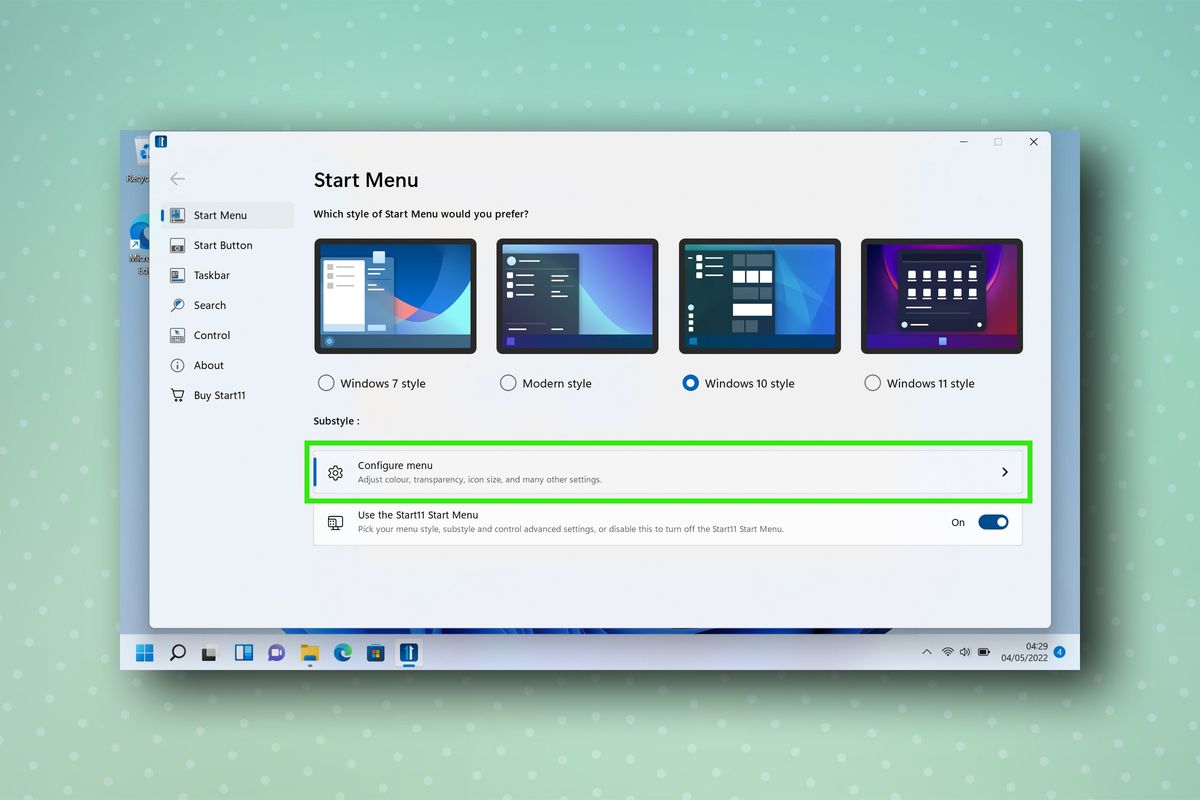
Task: Click the Windows 10 style preview image
Action: 759,295
